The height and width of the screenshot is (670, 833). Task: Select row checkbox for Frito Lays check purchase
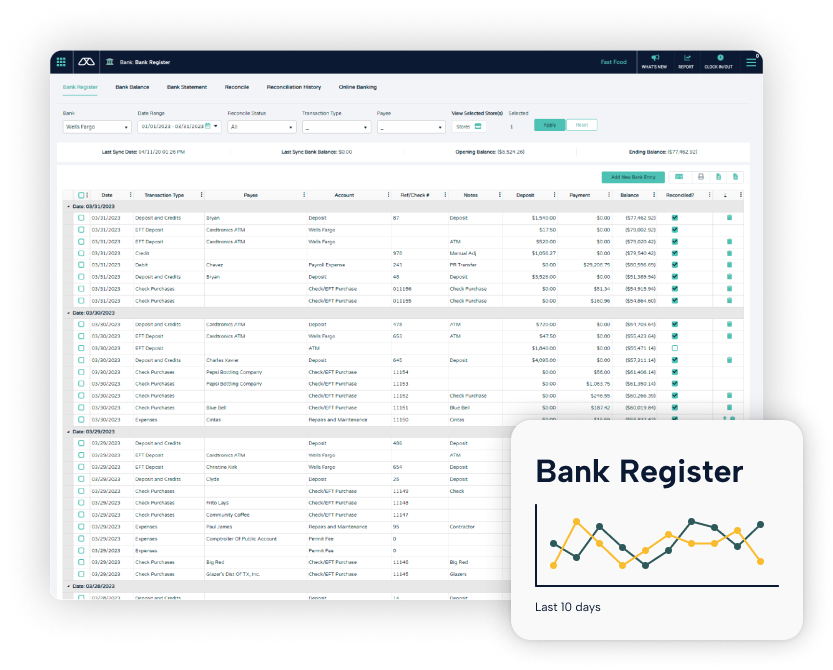click(x=81, y=503)
